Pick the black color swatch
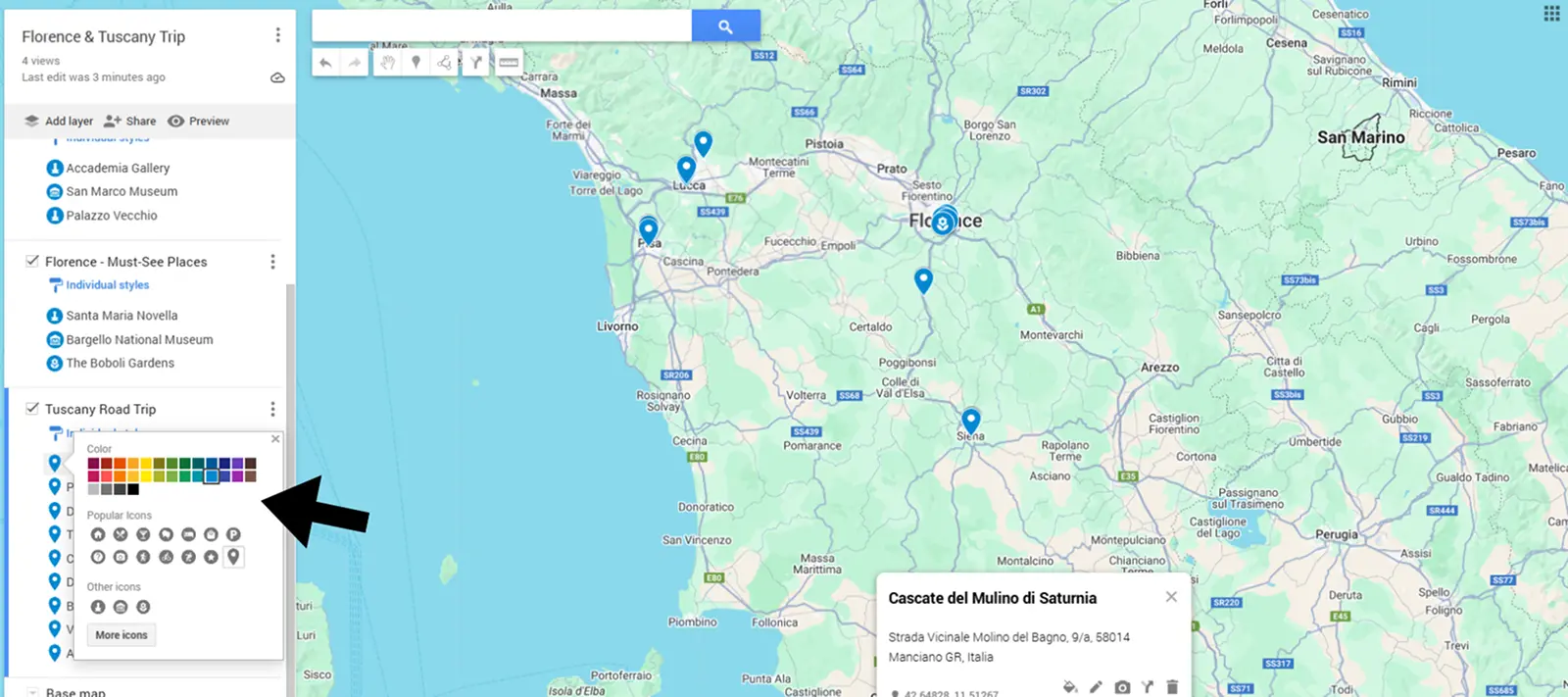The width and height of the screenshot is (1568, 697). [132, 489]
